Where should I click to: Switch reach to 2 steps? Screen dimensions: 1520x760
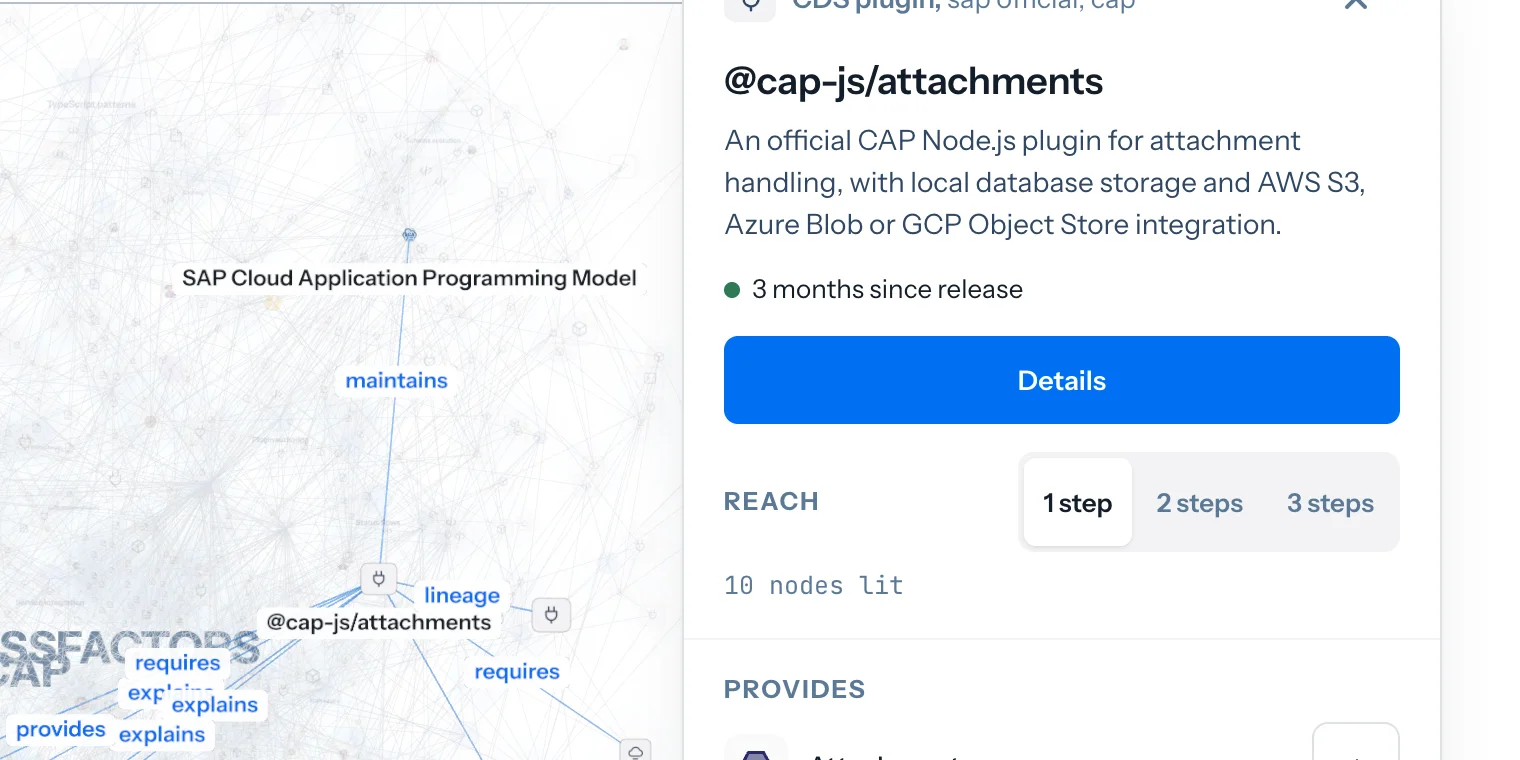point(1199,502)
